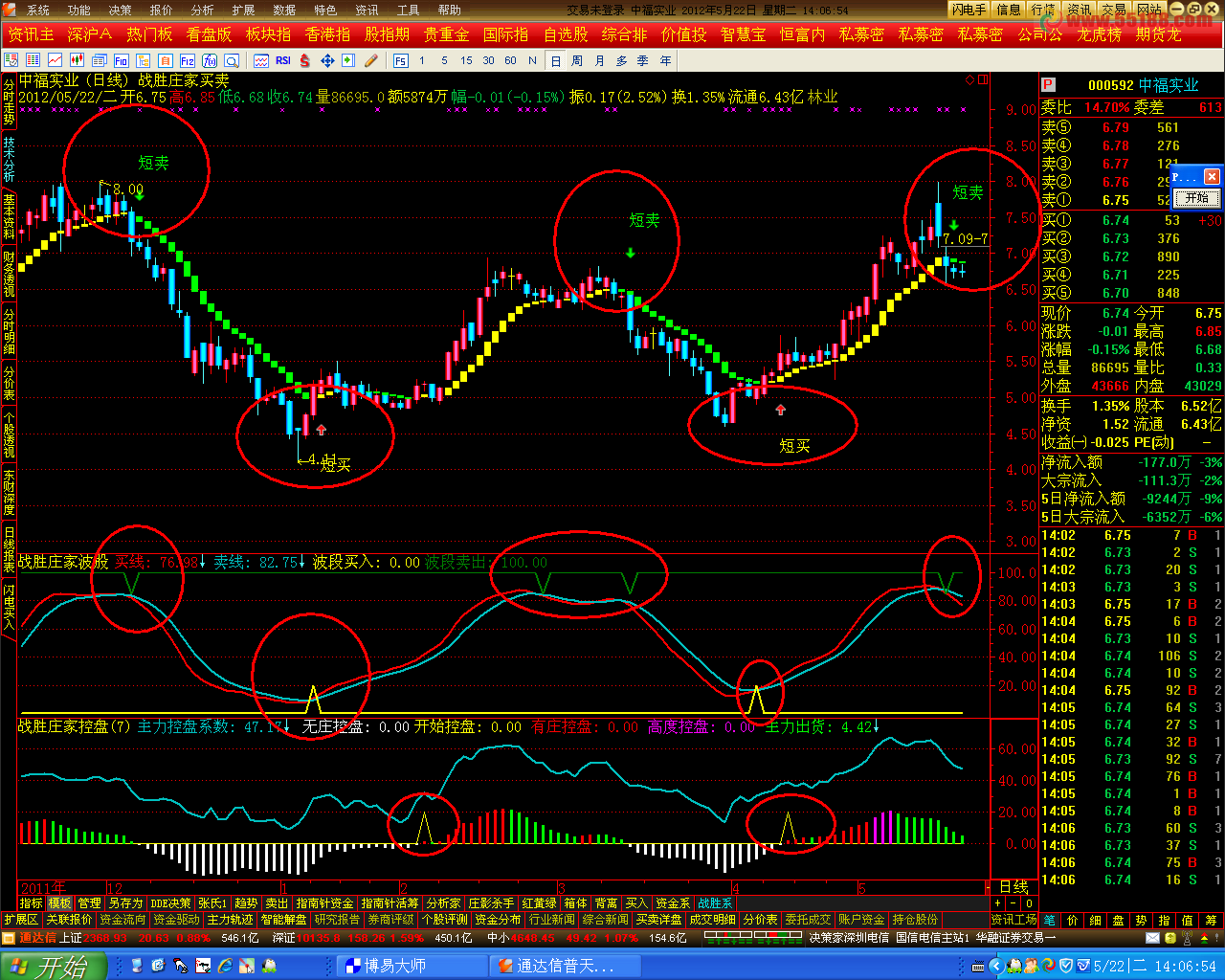Open the 功能 menu
The width and height of the screenshot is (1225, 980).
[x=78, y=10]
